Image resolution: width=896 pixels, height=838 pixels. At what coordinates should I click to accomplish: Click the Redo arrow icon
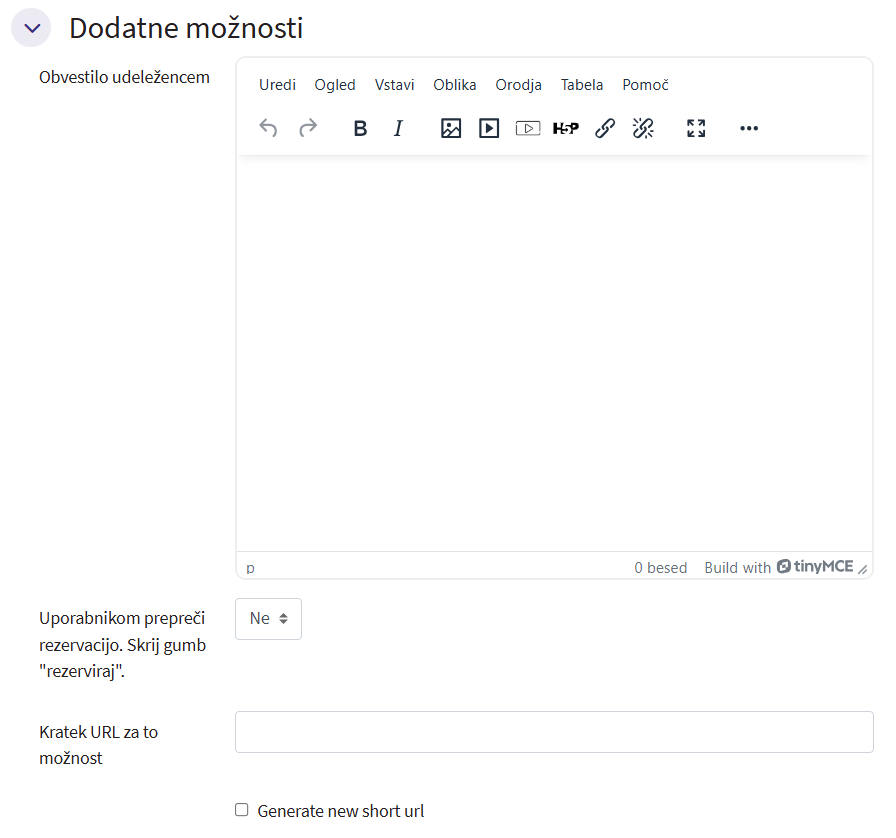coord(308,128)
